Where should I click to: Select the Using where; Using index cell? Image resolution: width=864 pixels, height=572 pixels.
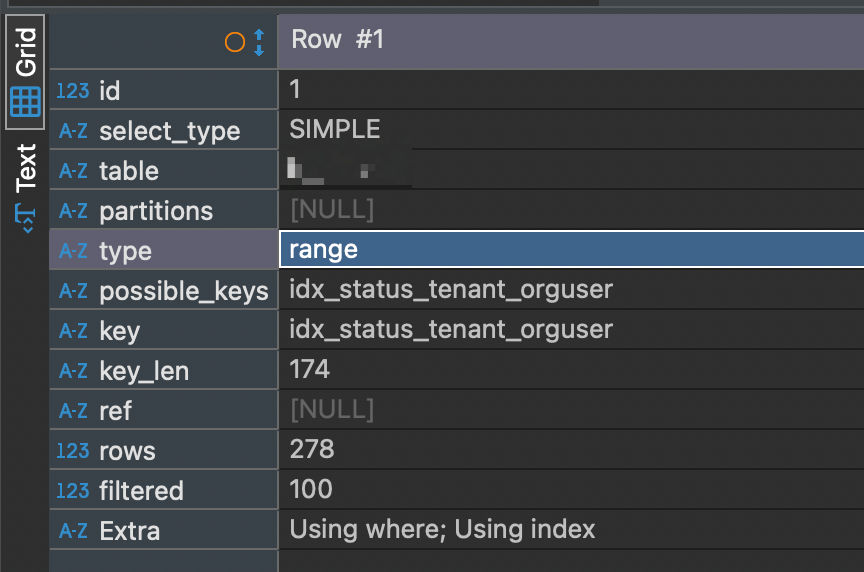pos(571,529)
